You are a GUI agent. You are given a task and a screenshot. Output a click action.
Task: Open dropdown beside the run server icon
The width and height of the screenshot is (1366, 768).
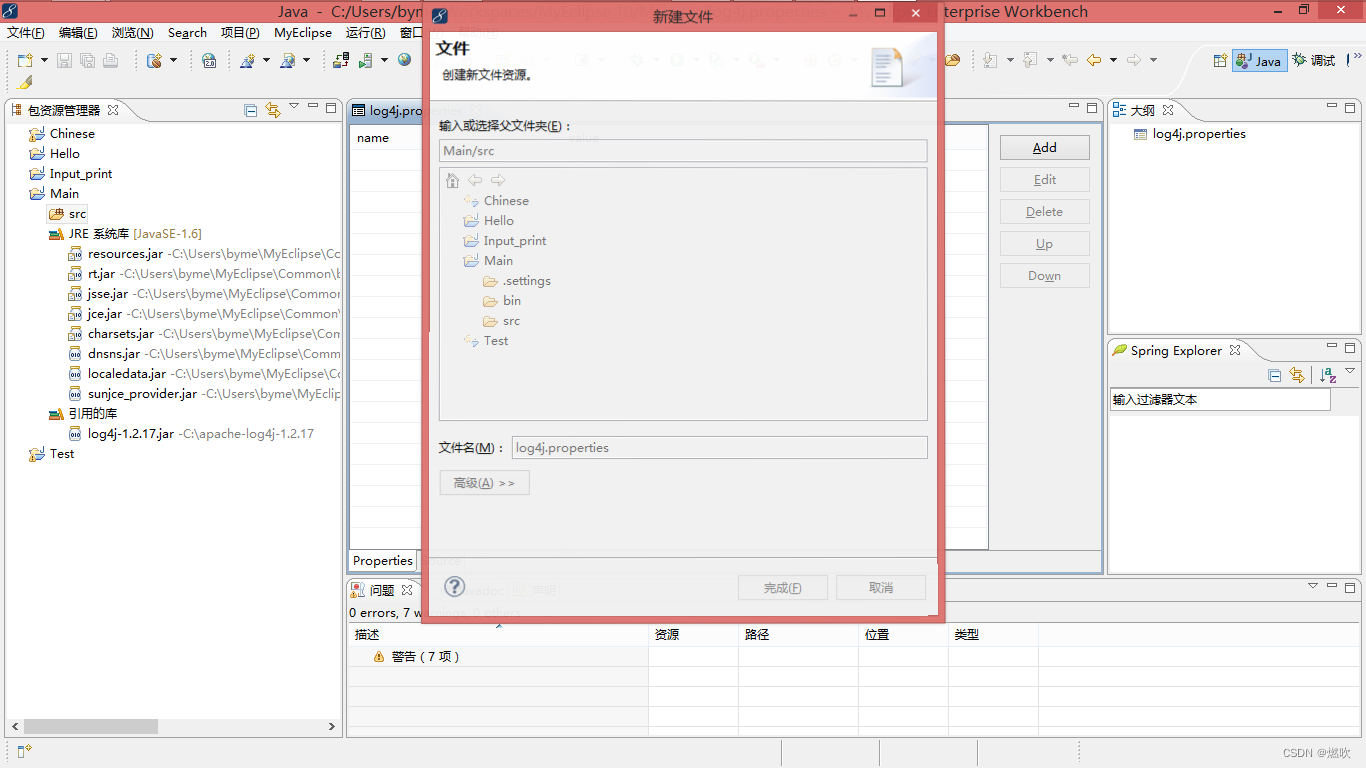coord(384,61)
